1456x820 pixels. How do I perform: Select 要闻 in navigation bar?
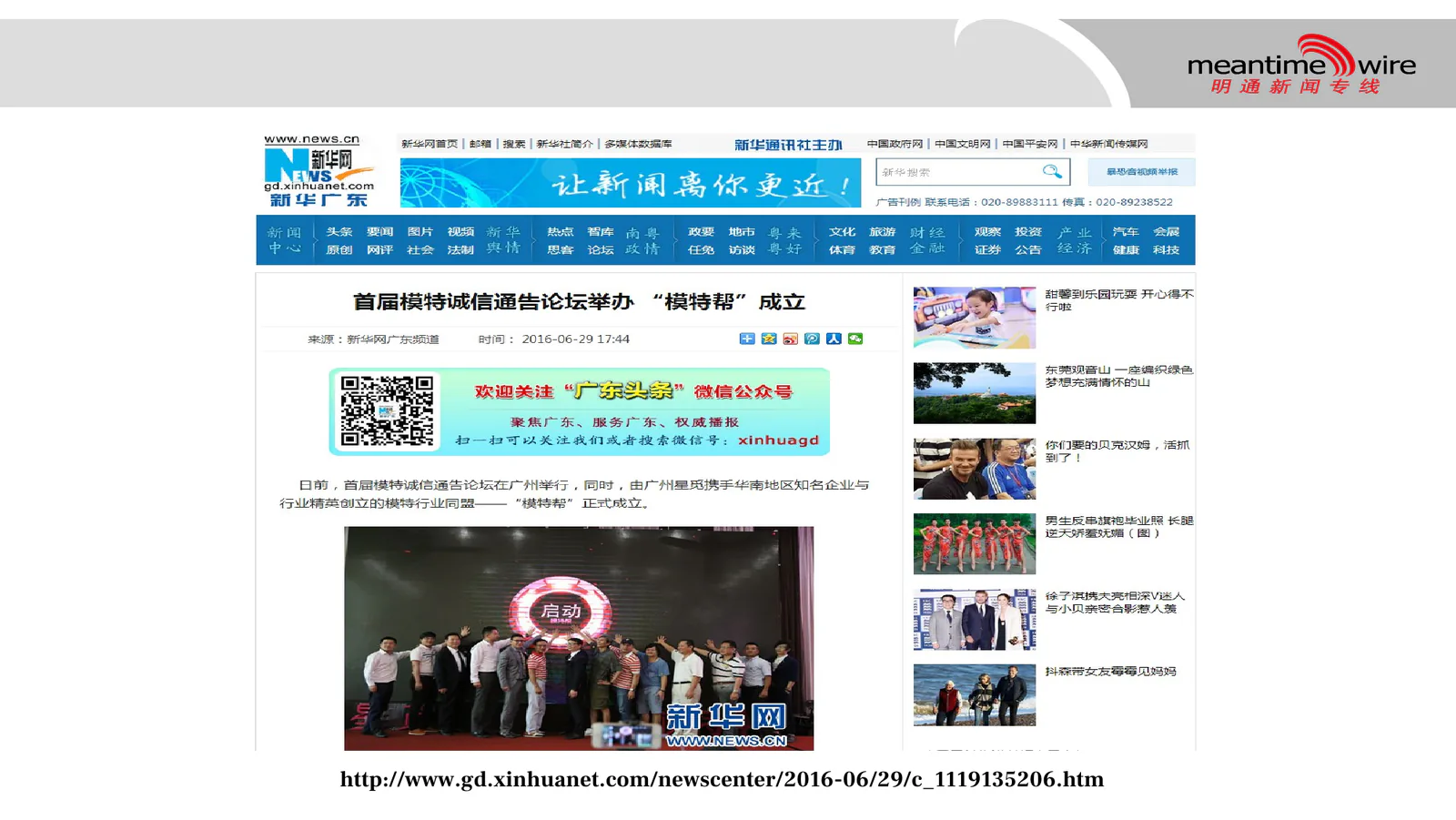379,232
